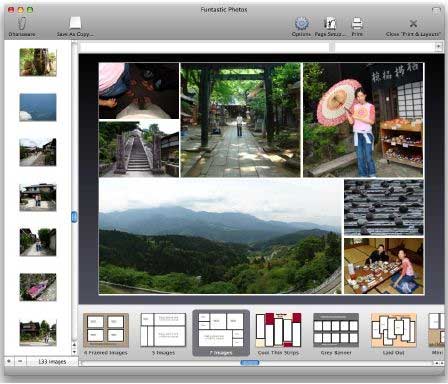Open the dropdown arrow above the layout canvas

point(439,47)
